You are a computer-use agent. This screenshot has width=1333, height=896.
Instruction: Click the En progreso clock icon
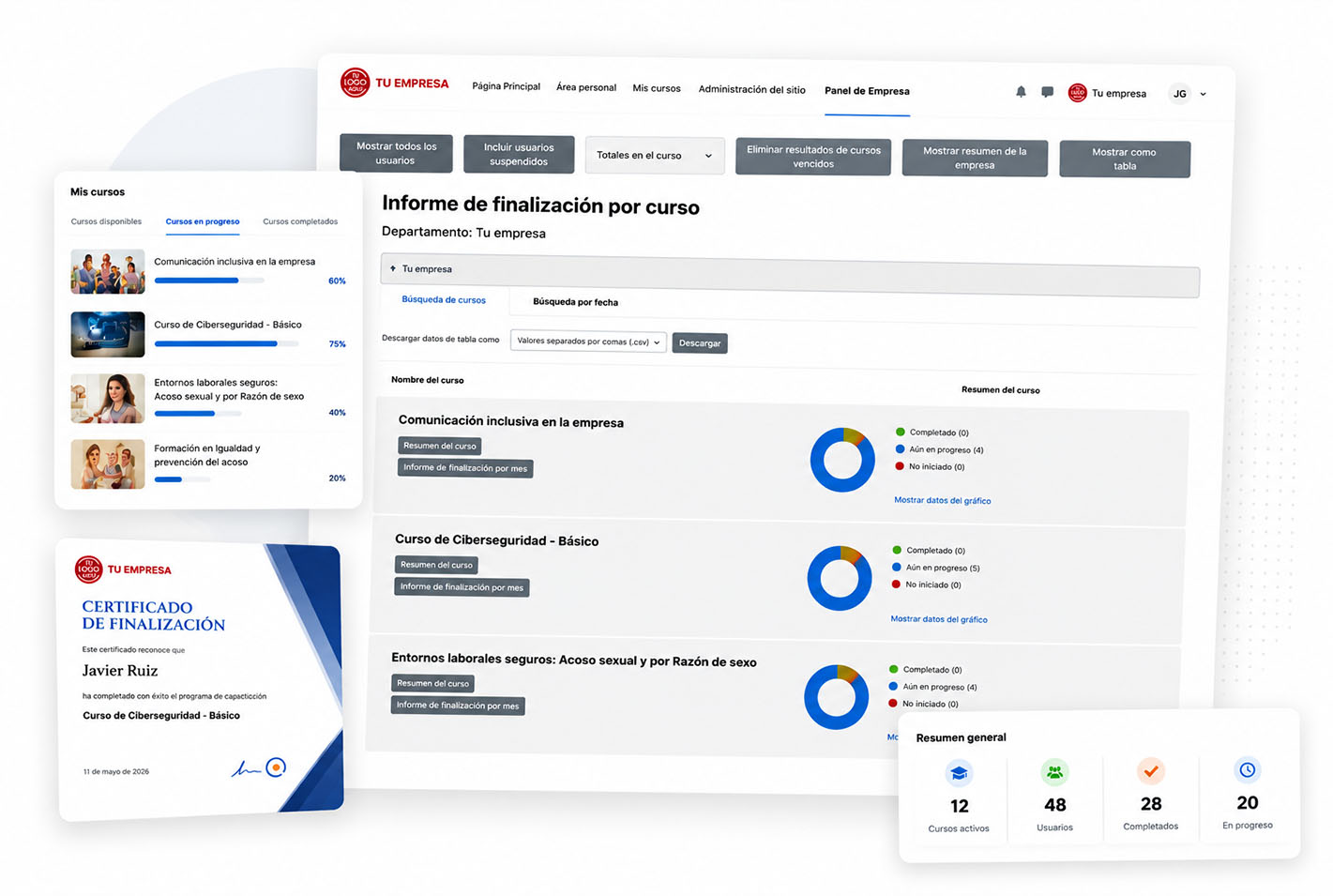[1247, 769]
